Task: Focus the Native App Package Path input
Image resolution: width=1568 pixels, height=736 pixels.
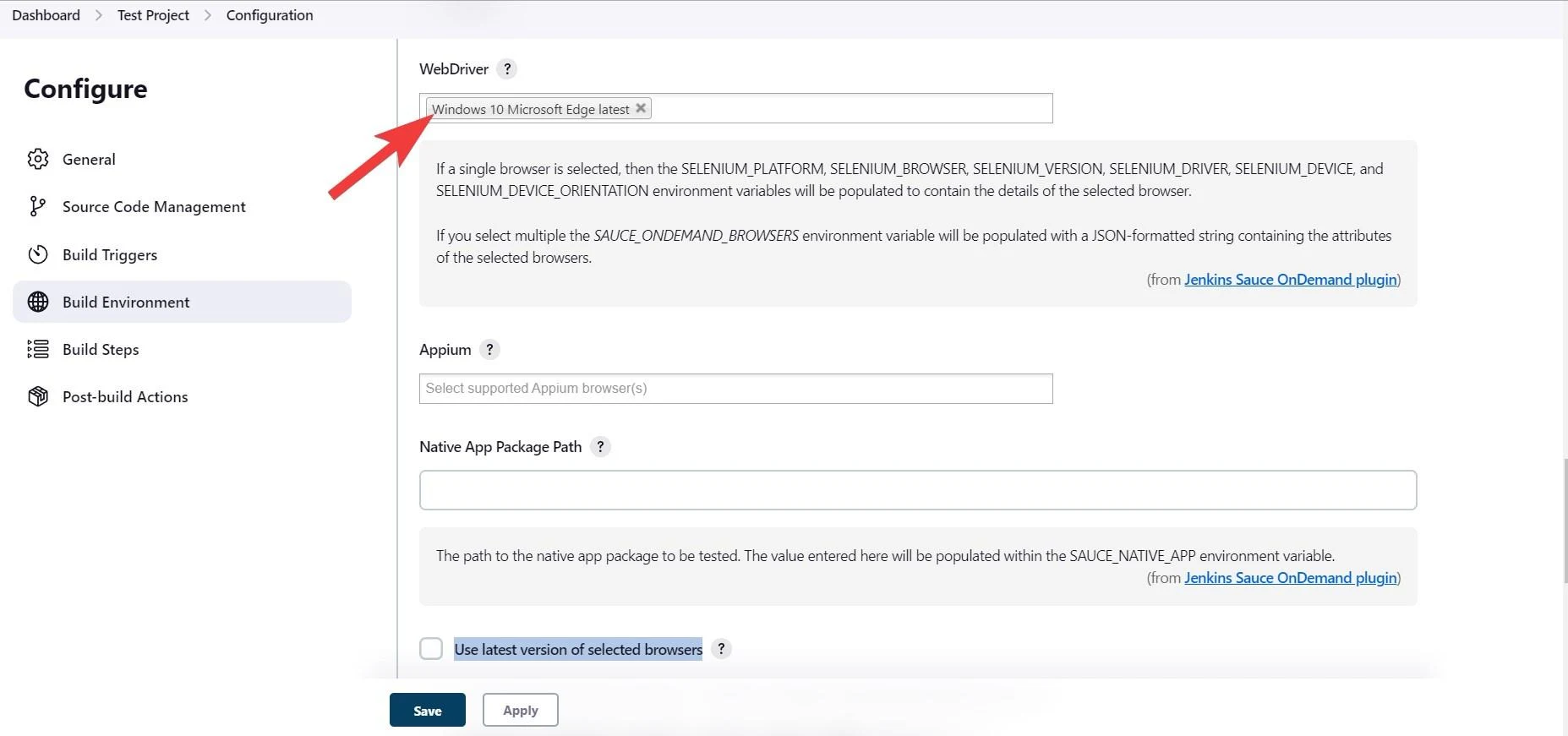Action: [x=918, y=490]
